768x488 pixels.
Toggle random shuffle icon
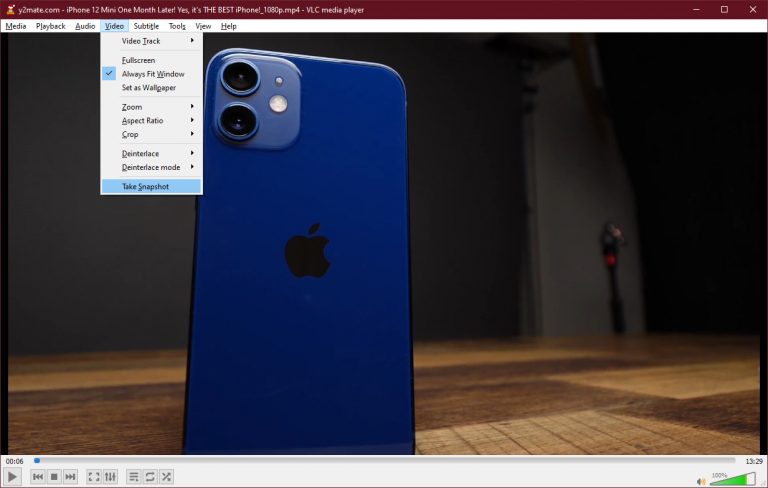click(167, 477)
